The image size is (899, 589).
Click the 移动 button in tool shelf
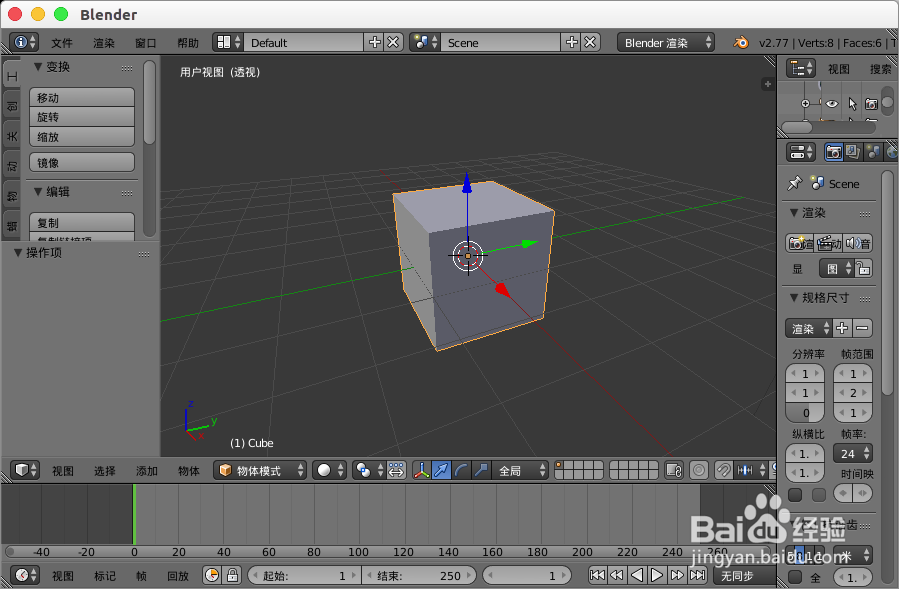tap(81, 97)
